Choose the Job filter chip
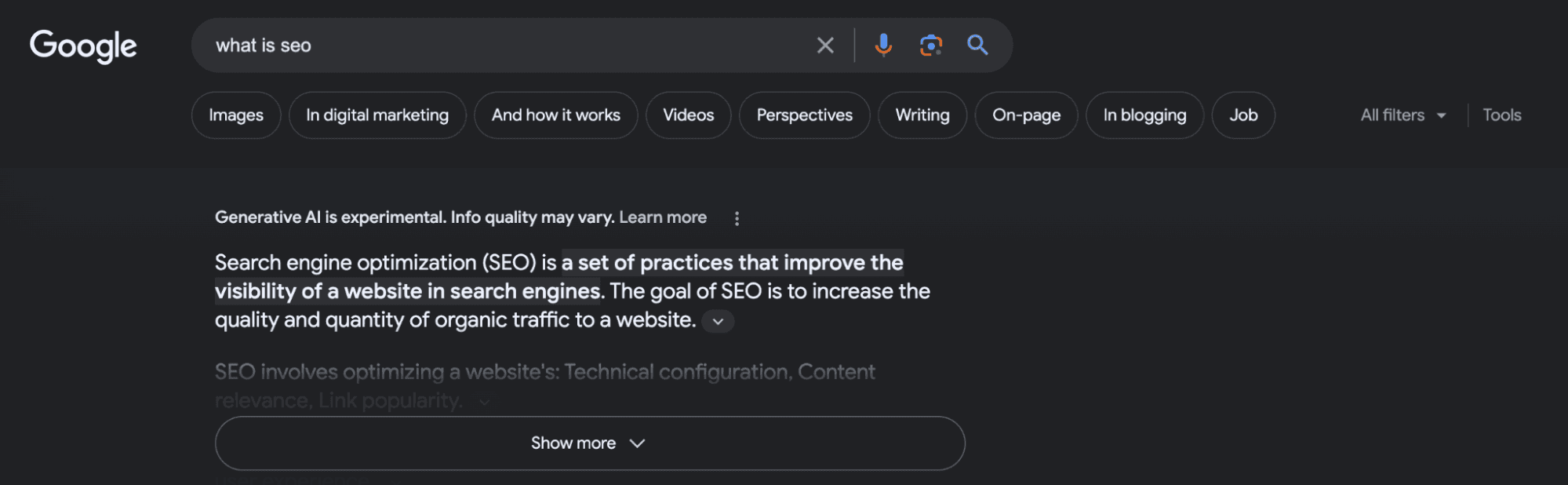This screenshot has width=1568, height=485. coord(1243,115)
